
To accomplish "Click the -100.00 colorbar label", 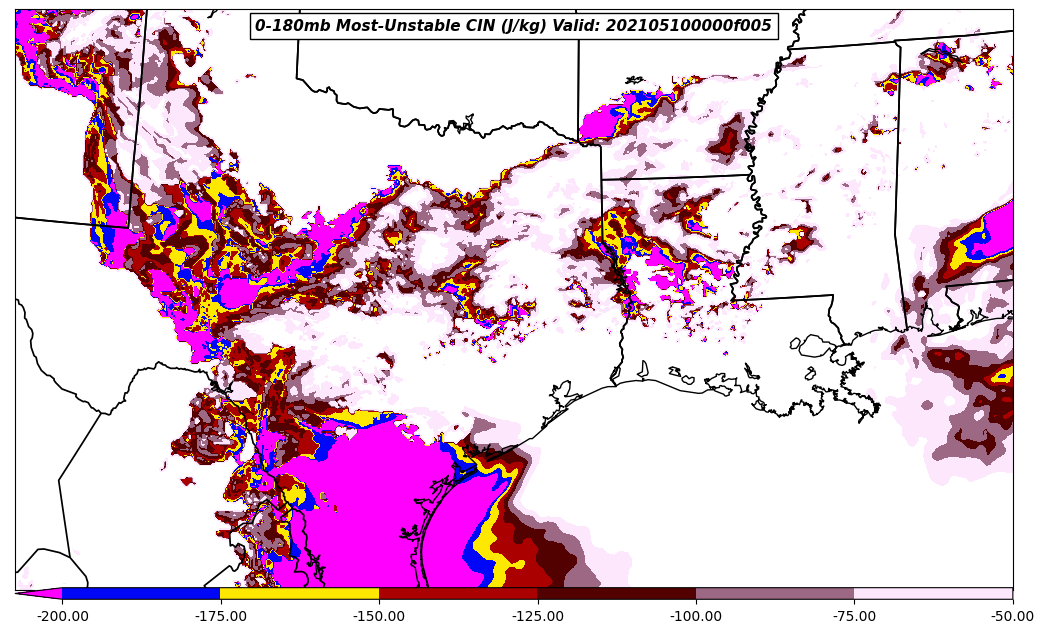I will (696, 616).
